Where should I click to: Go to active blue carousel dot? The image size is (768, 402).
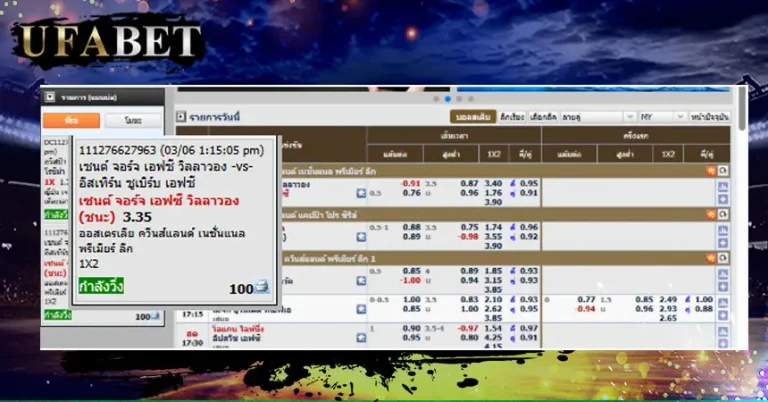pos(448,99)
